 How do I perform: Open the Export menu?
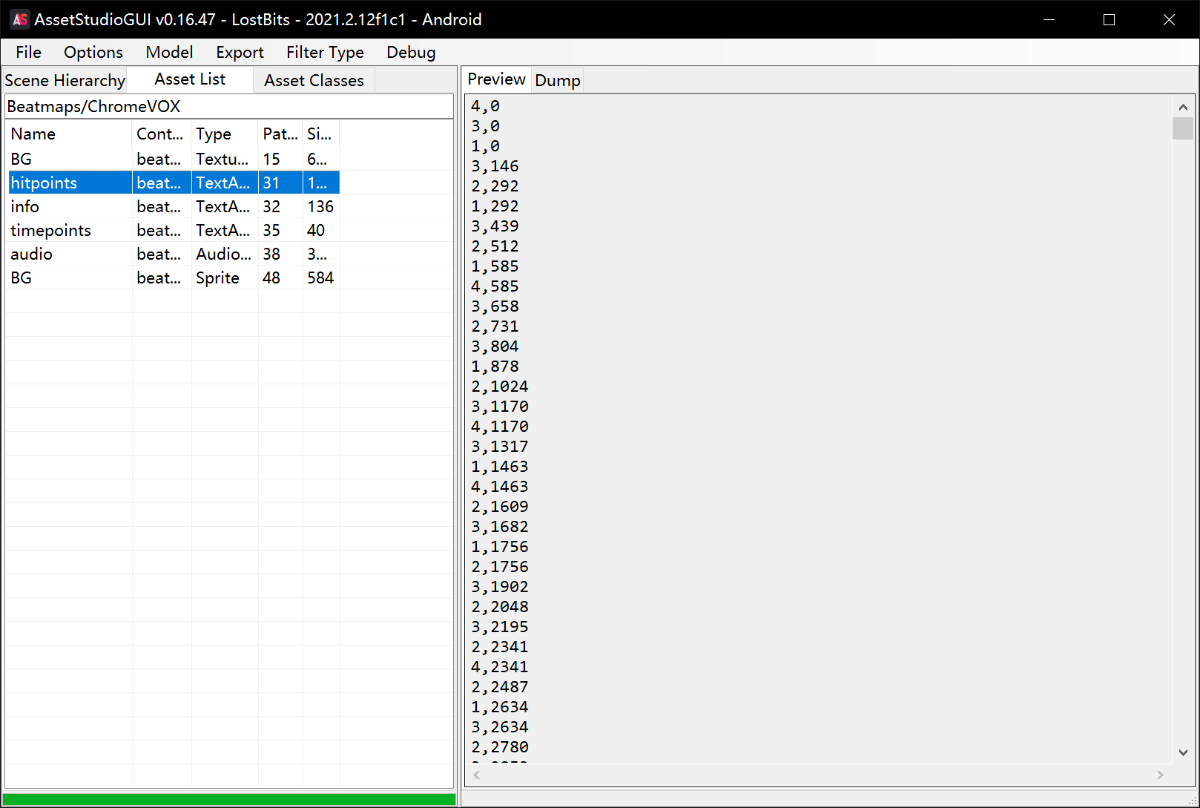240,52
